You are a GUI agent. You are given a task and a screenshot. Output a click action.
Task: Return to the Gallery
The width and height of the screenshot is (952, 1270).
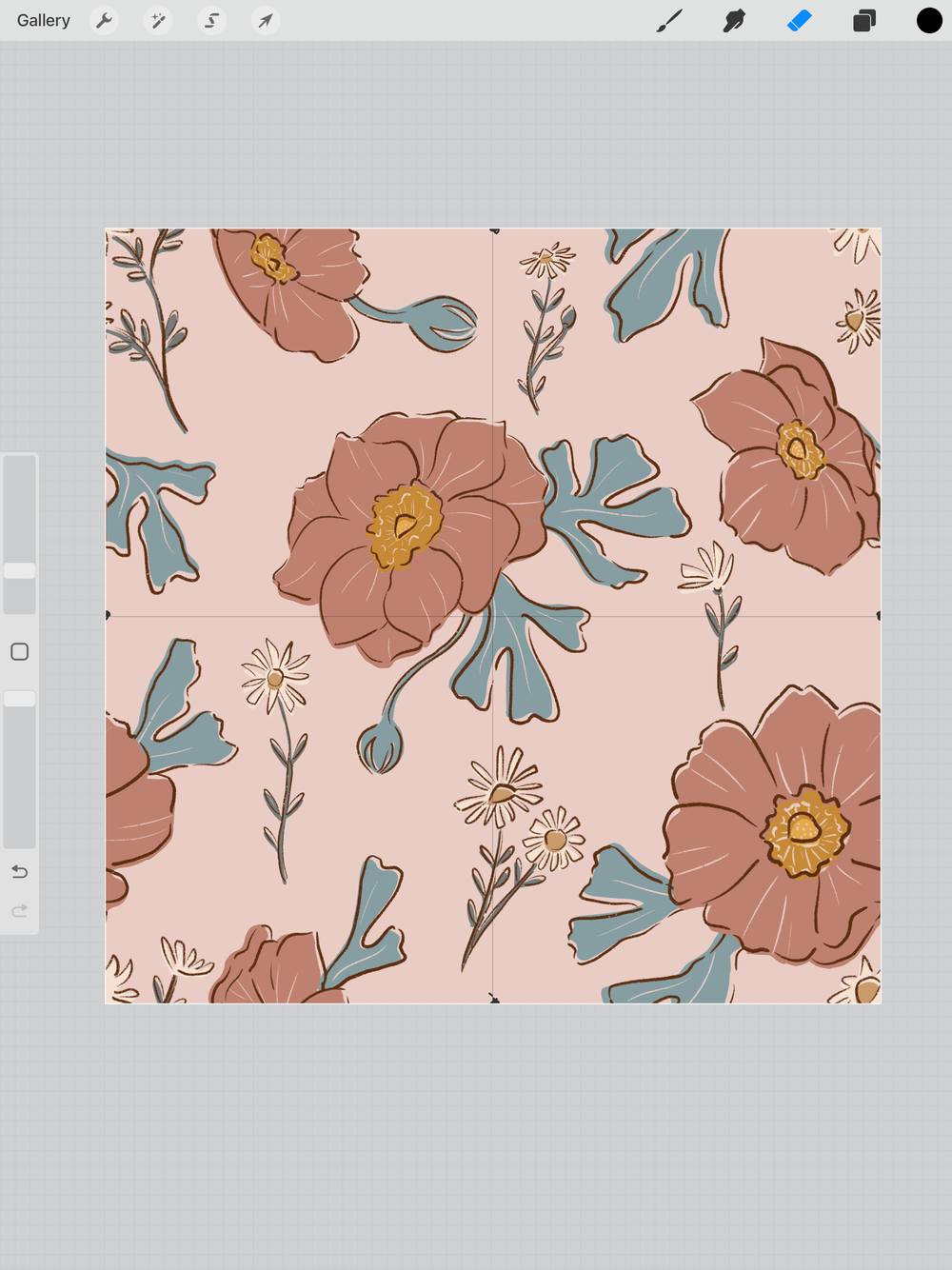click(44, 20)
